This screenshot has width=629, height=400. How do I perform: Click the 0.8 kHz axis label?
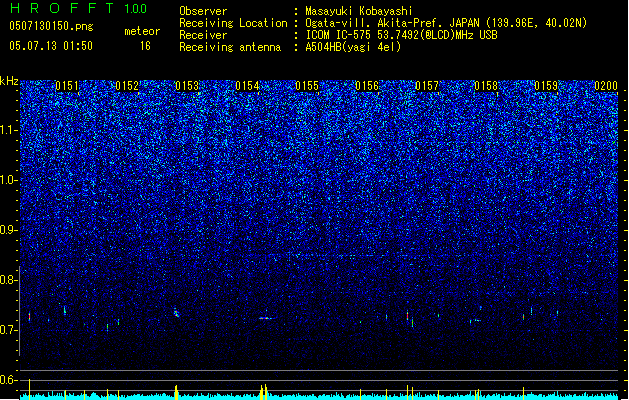pos(9,280)
